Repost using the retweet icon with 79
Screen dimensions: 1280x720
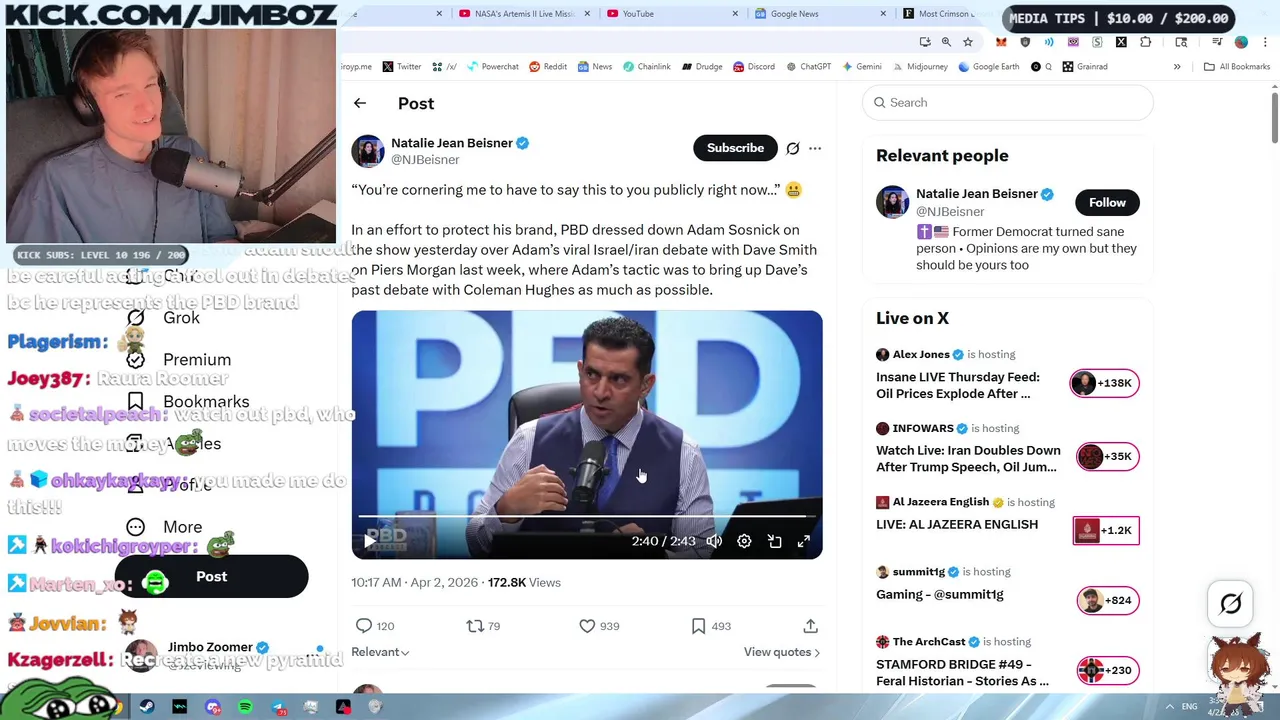tap(475, 626)
